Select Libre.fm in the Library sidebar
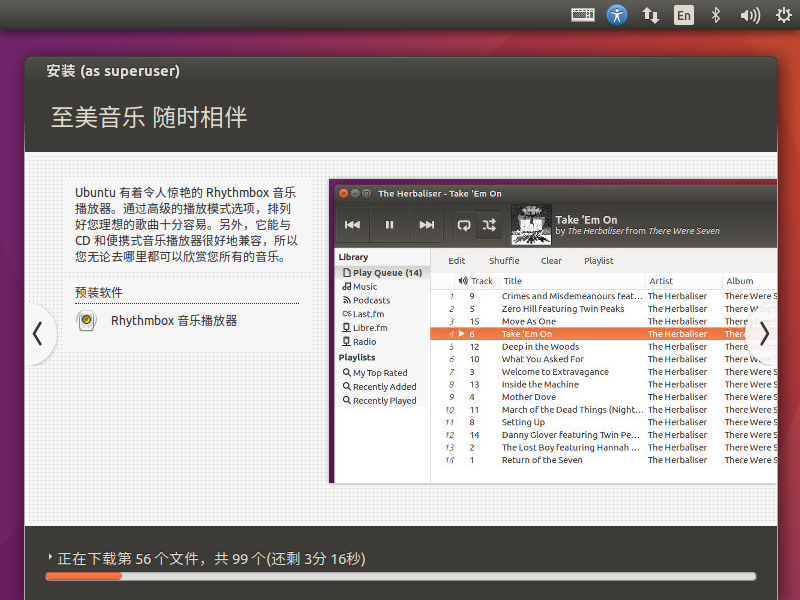 coord(365,328)
